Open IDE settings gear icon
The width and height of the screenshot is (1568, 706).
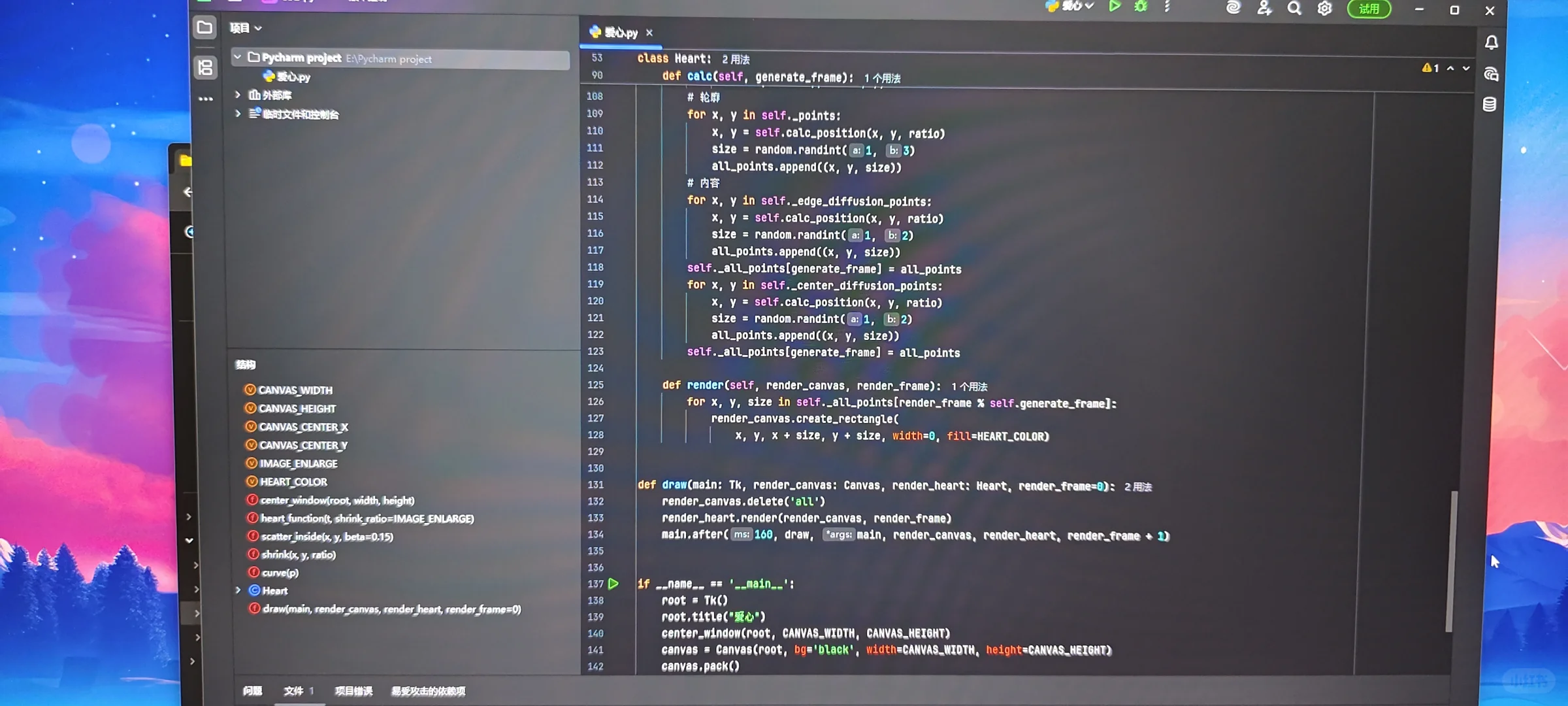(1324, 8)
